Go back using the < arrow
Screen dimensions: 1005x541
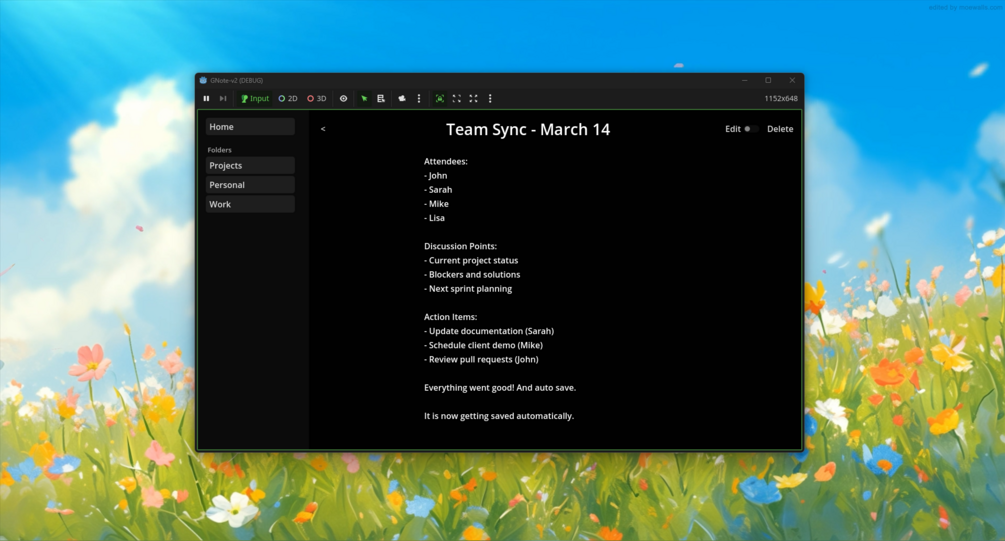click(x=323, y=129)
